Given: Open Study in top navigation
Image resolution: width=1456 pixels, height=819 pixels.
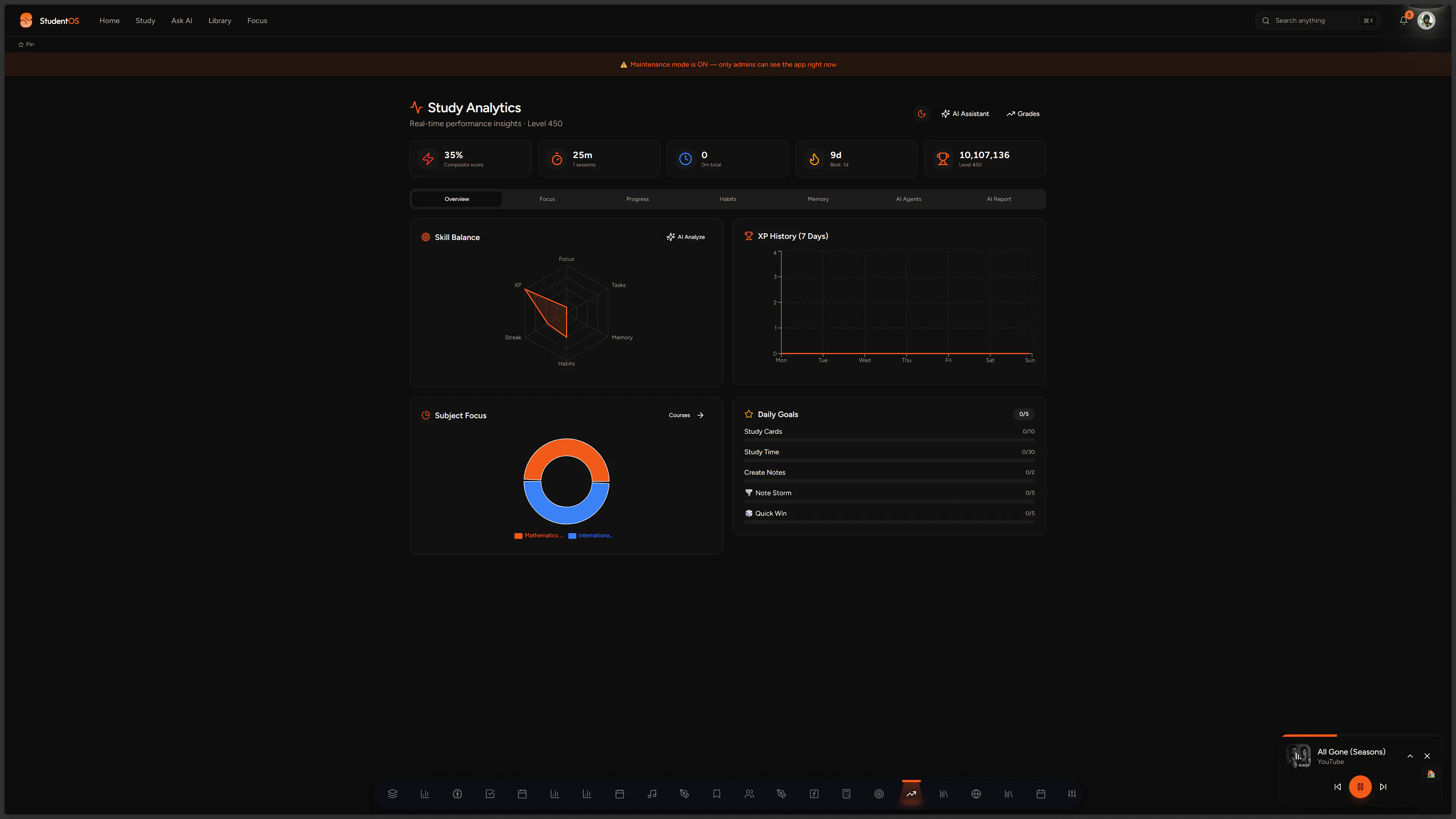Looking at the screenshot, I should coord(145,20).
